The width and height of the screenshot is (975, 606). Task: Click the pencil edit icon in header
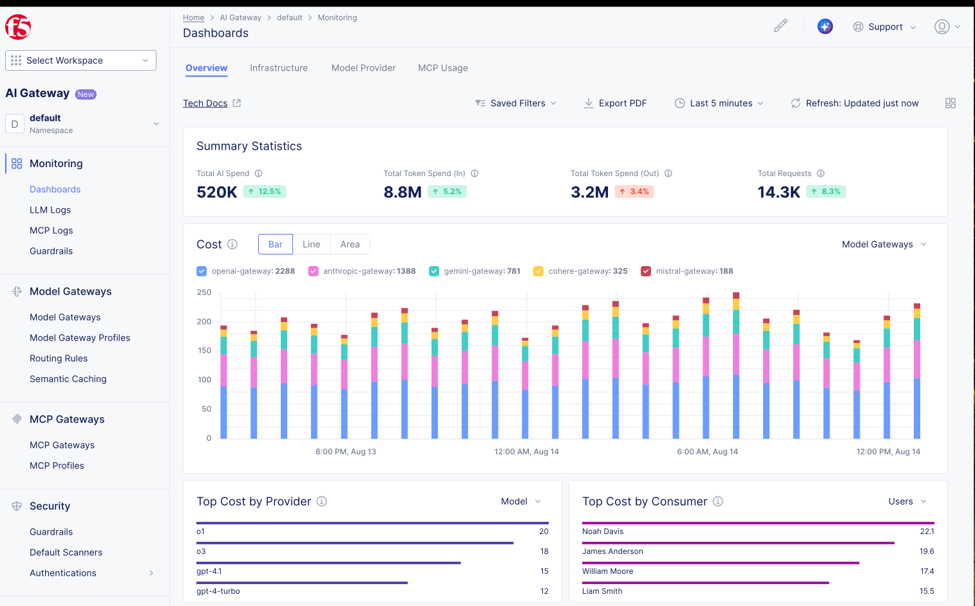[x=780, y=26]
